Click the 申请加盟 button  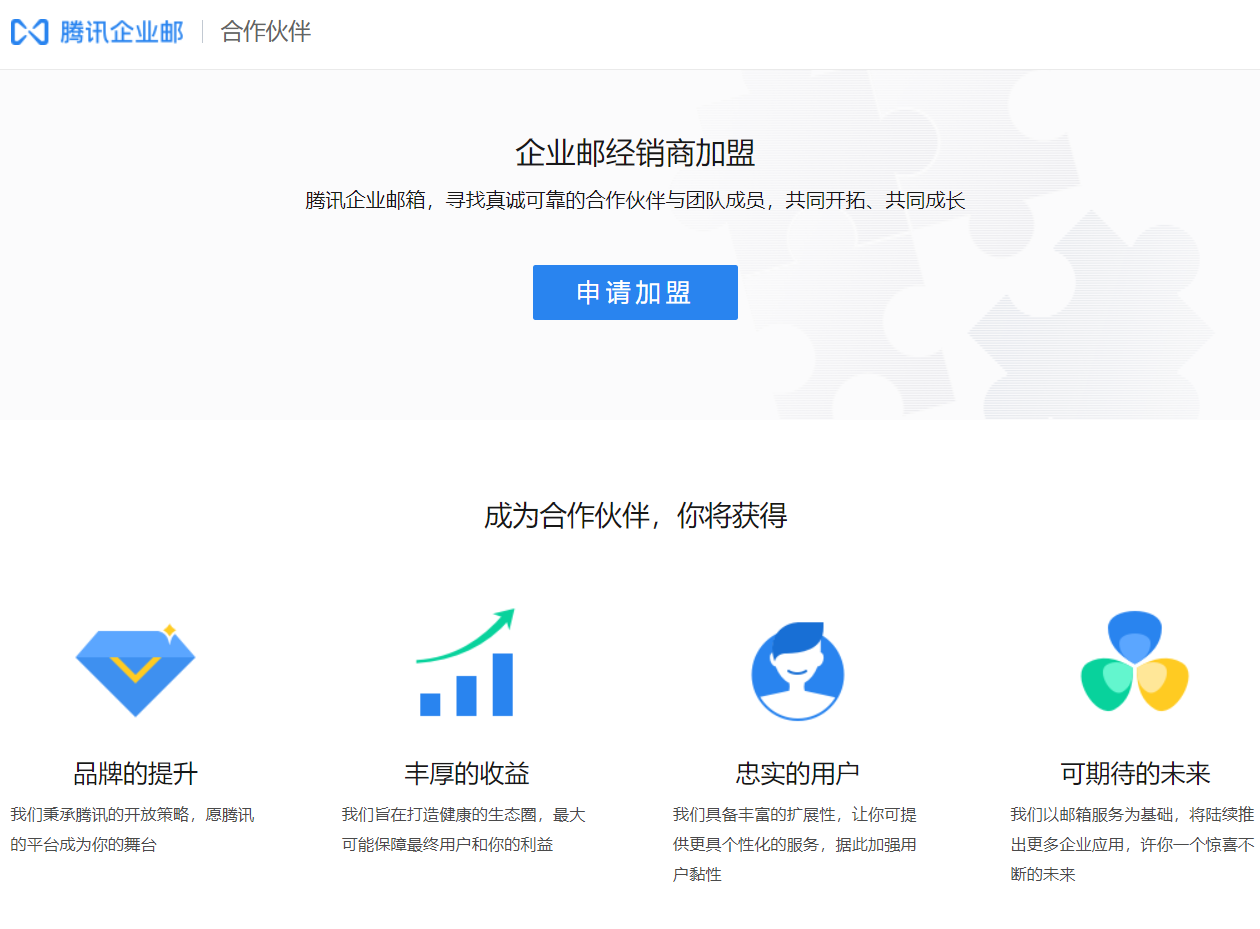coord(635,293)
